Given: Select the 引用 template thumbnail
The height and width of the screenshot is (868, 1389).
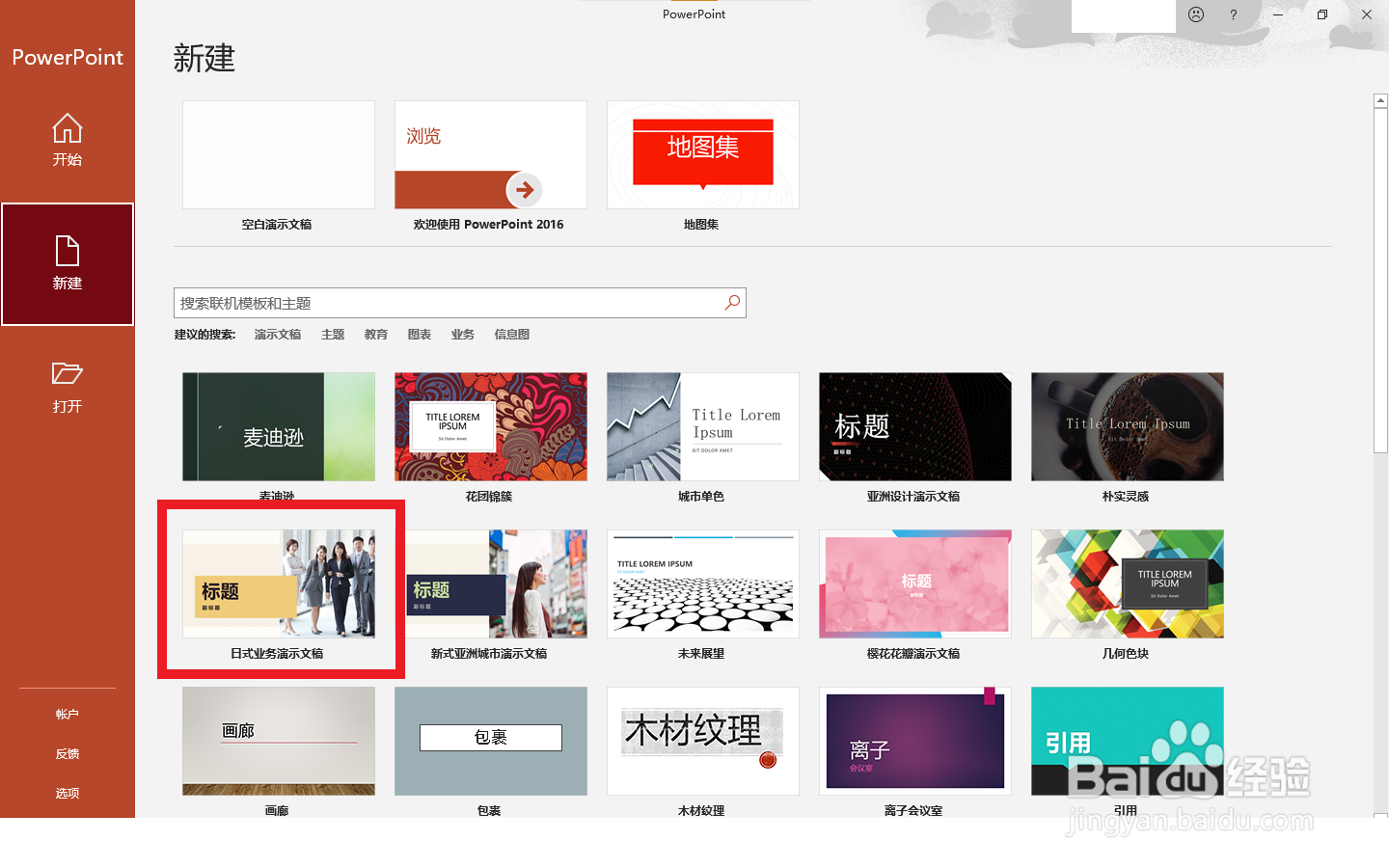Looking at the screenshot, I should coord(1128,741).
